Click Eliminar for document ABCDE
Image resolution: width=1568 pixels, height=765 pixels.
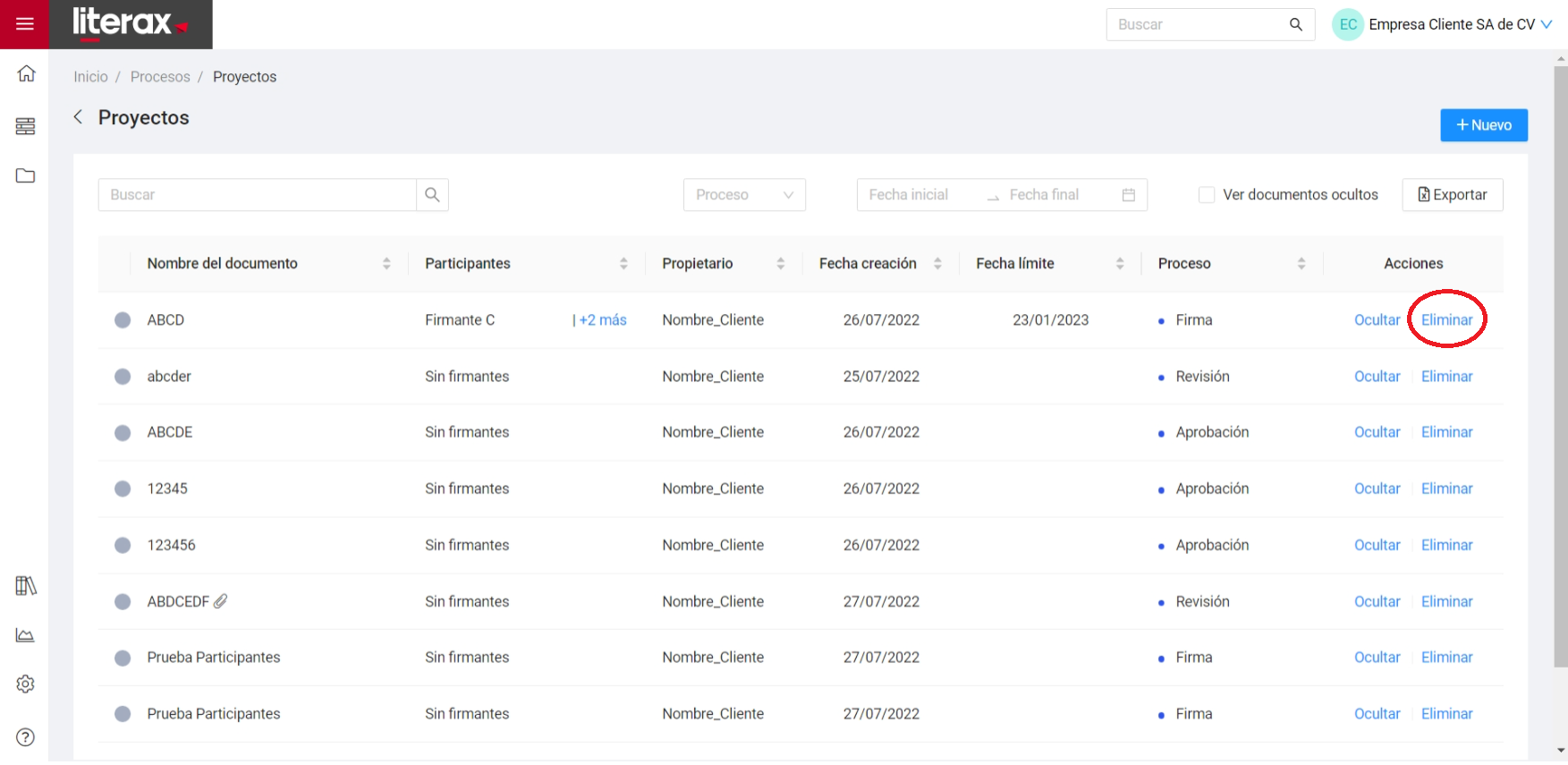coord(1446,431)
